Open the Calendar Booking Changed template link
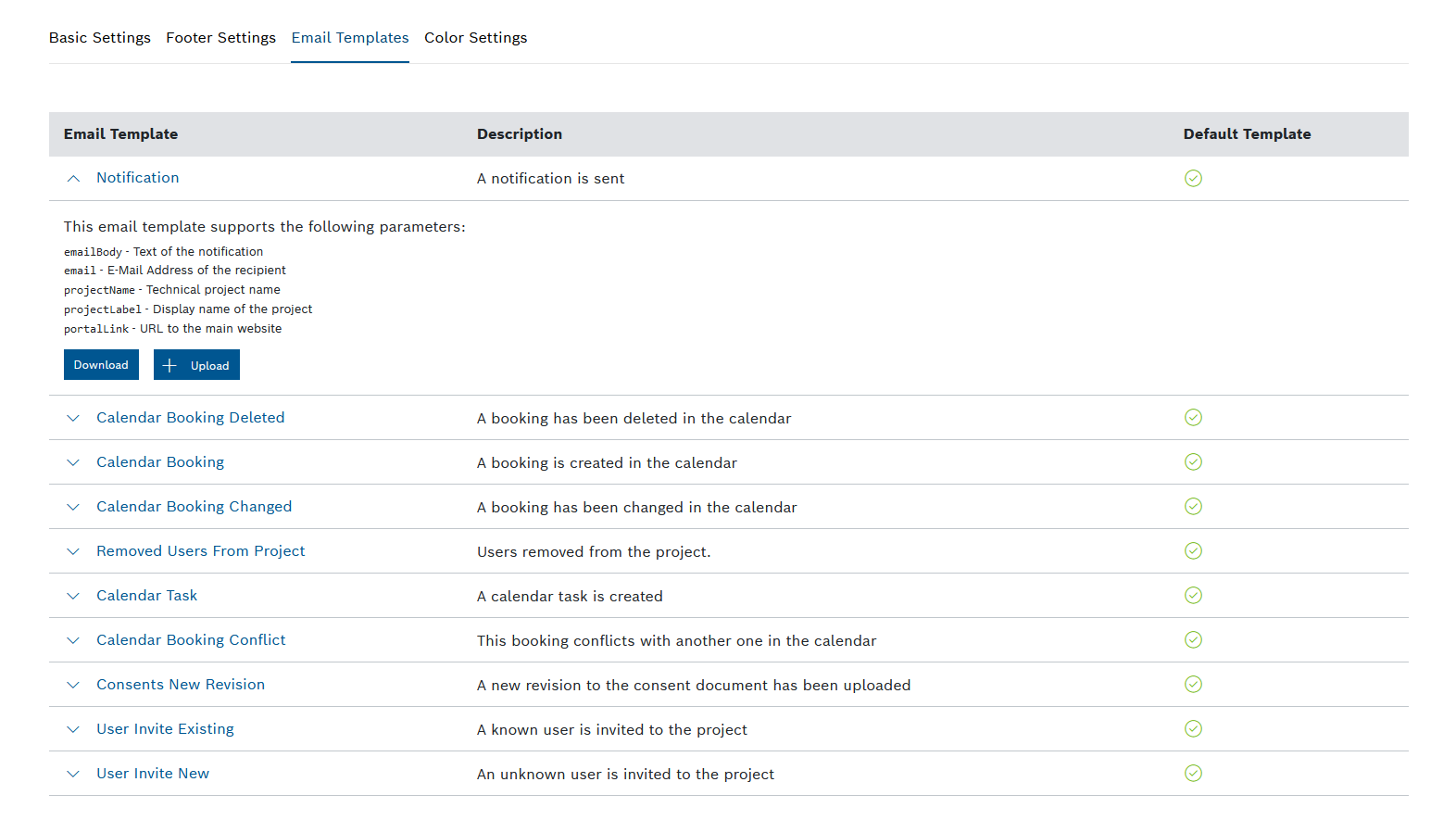 (194, 507)
